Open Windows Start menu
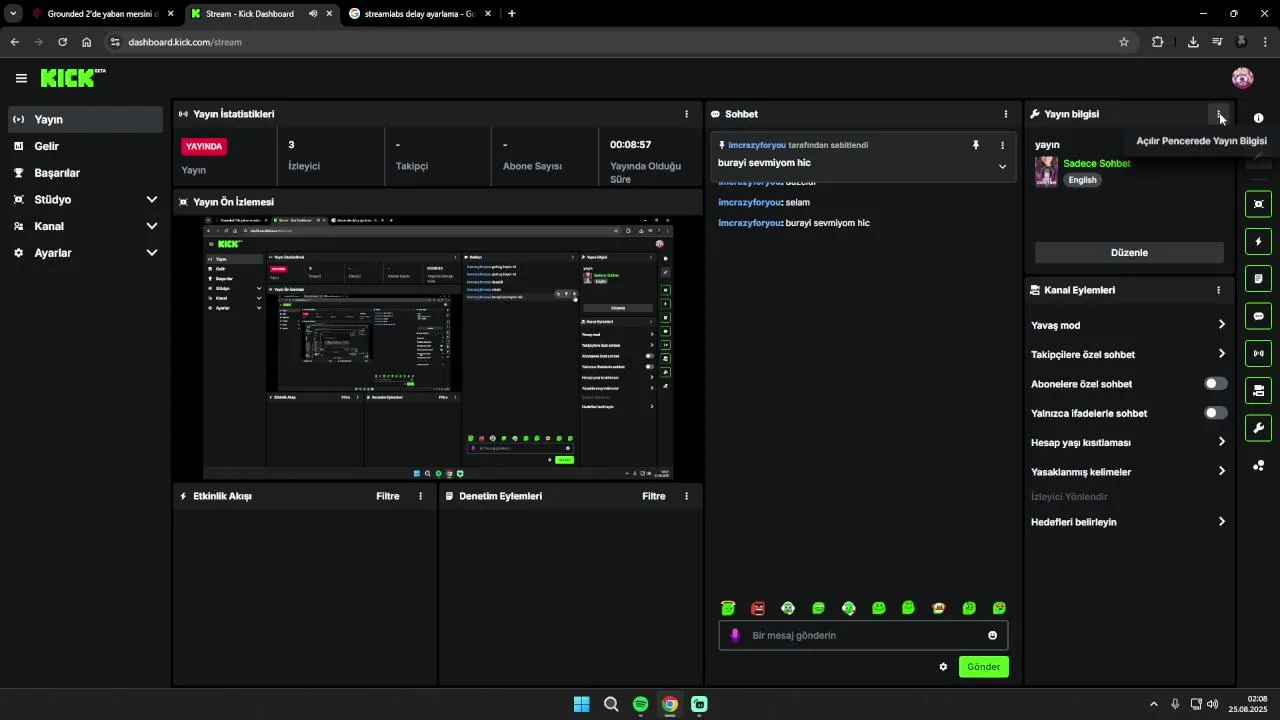The height and width of the screenshot is (720, 1280). [x=581, y=704]
